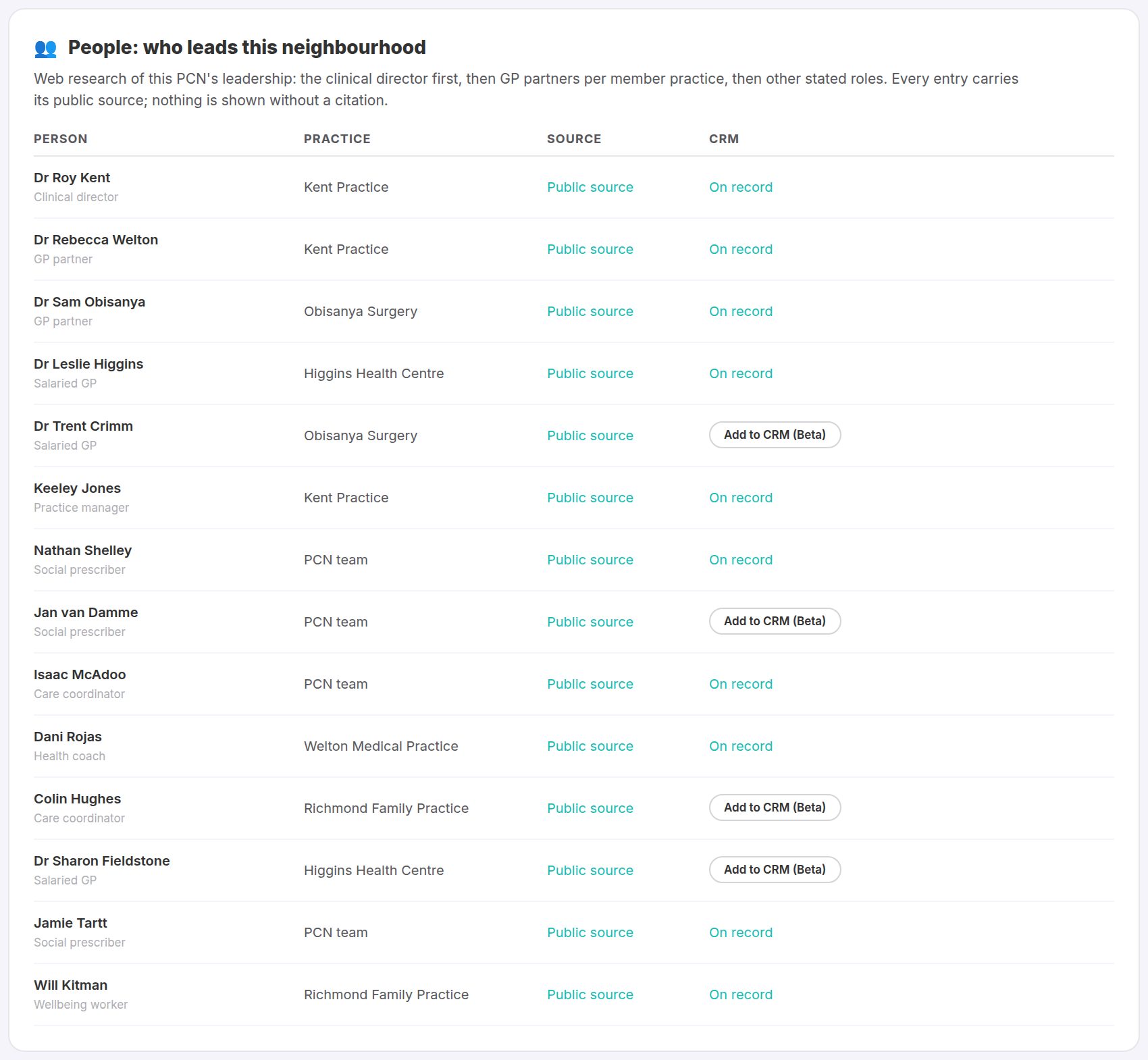Click On record for Dr Roy Kent
The height and width of the screenshot is (1060, 1148).
click(x=741, y=187)
